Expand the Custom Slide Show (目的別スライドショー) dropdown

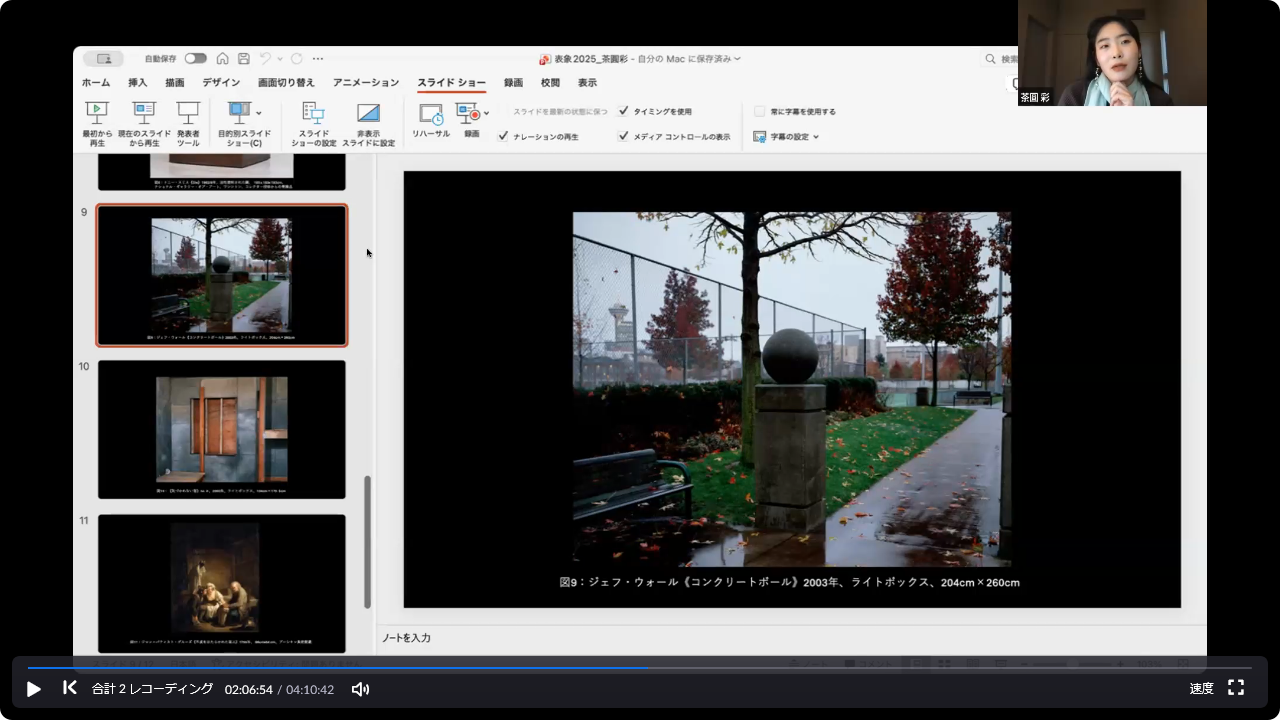(259, 113)
